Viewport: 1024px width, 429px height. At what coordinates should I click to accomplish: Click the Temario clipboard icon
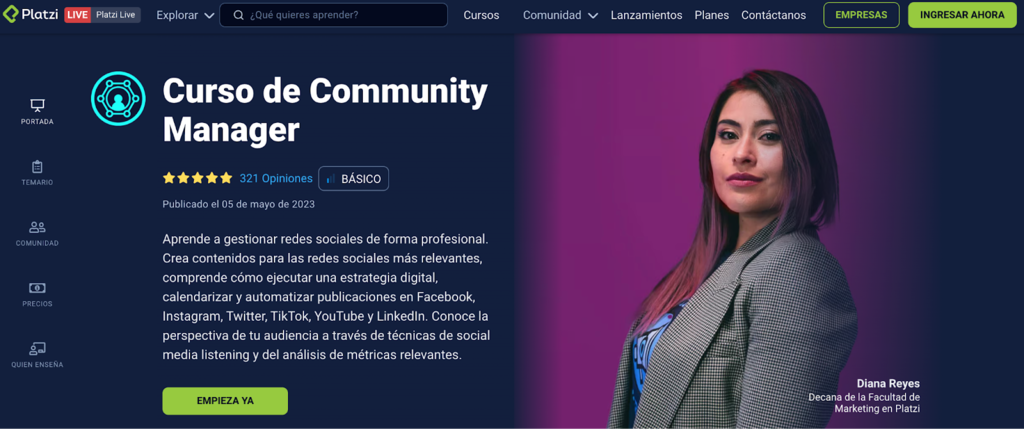(x=37, y=167)
